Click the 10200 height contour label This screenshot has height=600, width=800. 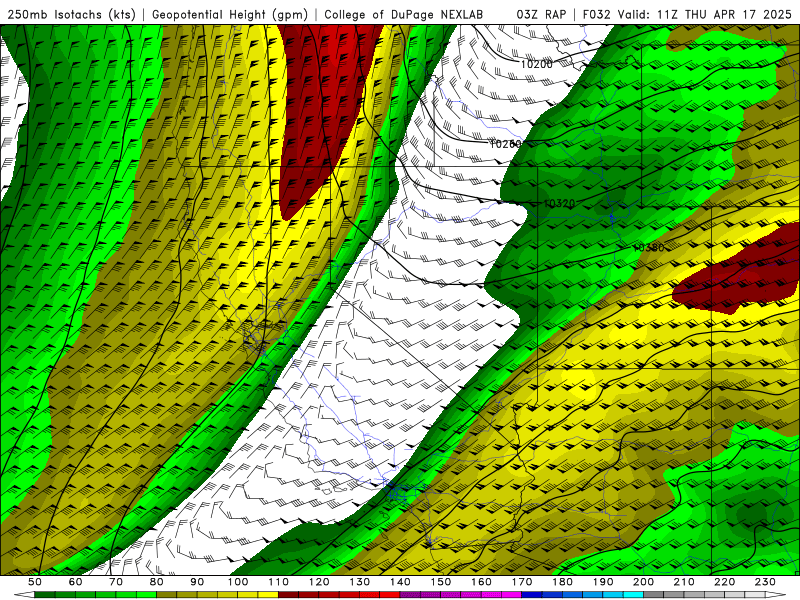click(536, 64)
